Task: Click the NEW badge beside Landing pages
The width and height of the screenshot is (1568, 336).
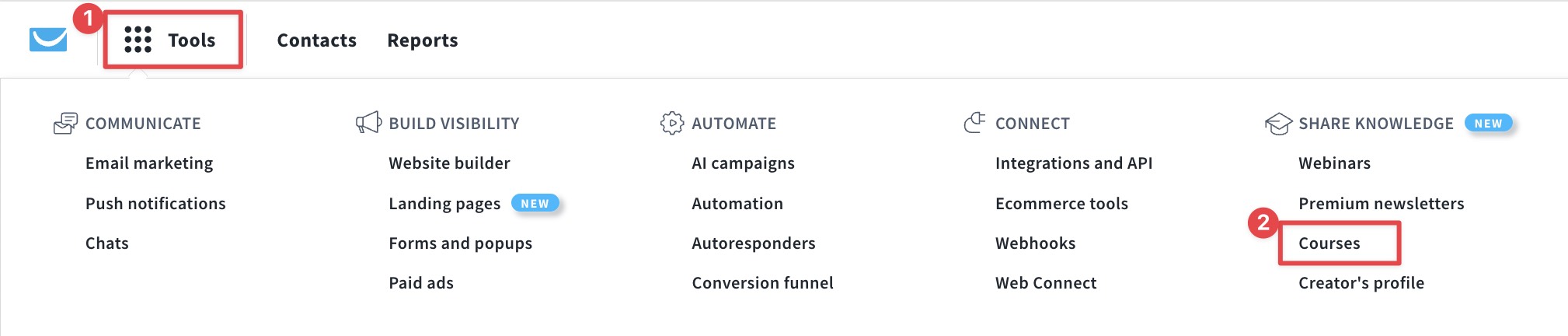Action: coord(535,204)
